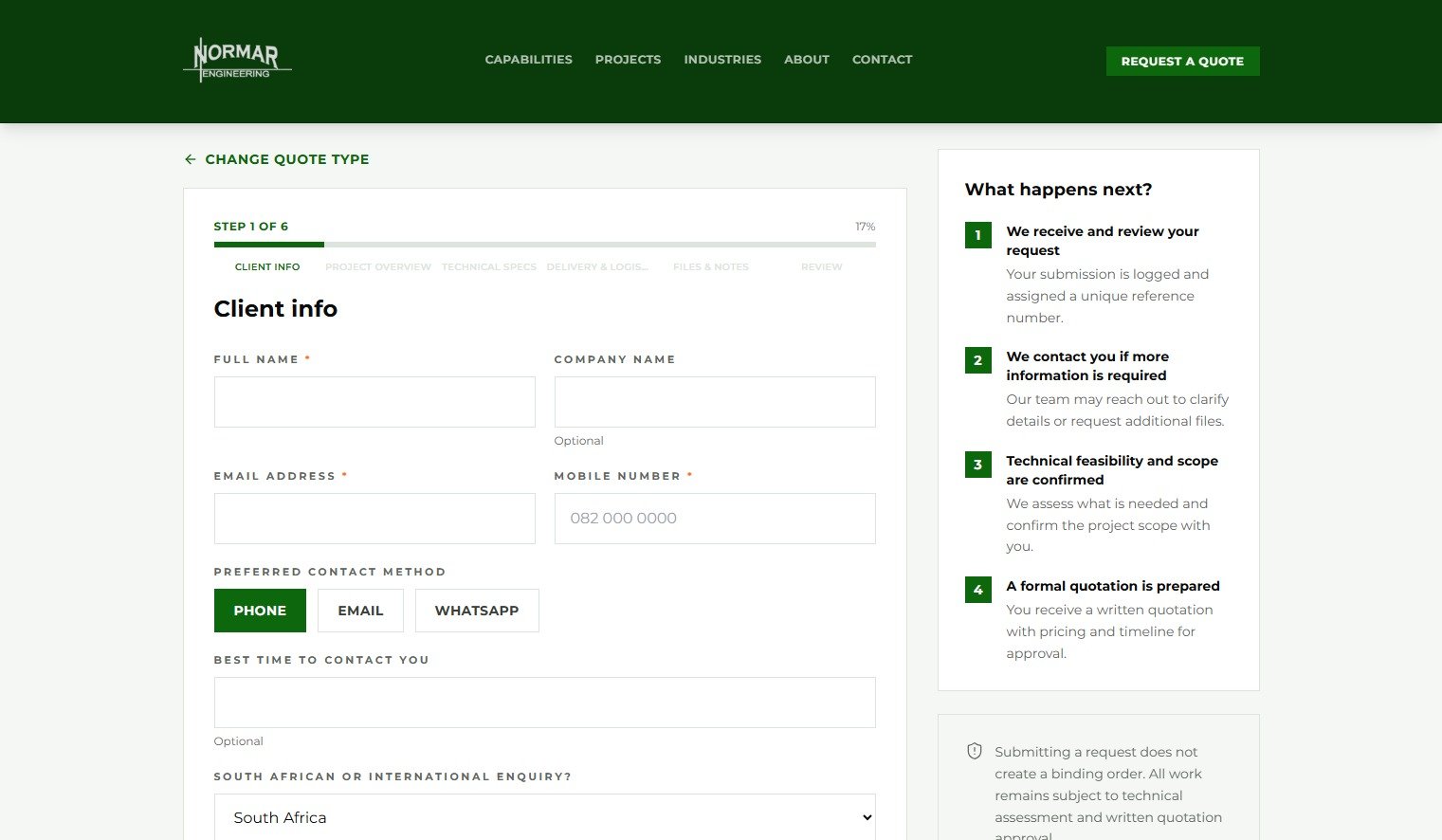The height and width of the screenshot is (840, 1442).
Task: Click 'Technical feasibility and scope are confirmed' text
Action: pos(1112,470)
